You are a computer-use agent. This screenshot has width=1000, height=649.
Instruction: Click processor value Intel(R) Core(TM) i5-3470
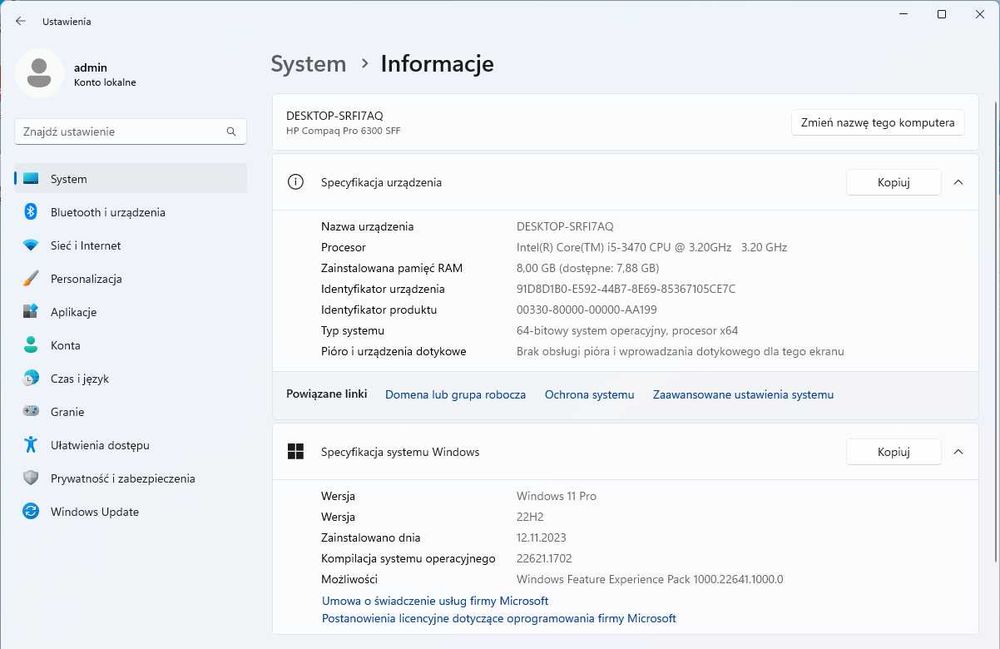tap(652, 247)
